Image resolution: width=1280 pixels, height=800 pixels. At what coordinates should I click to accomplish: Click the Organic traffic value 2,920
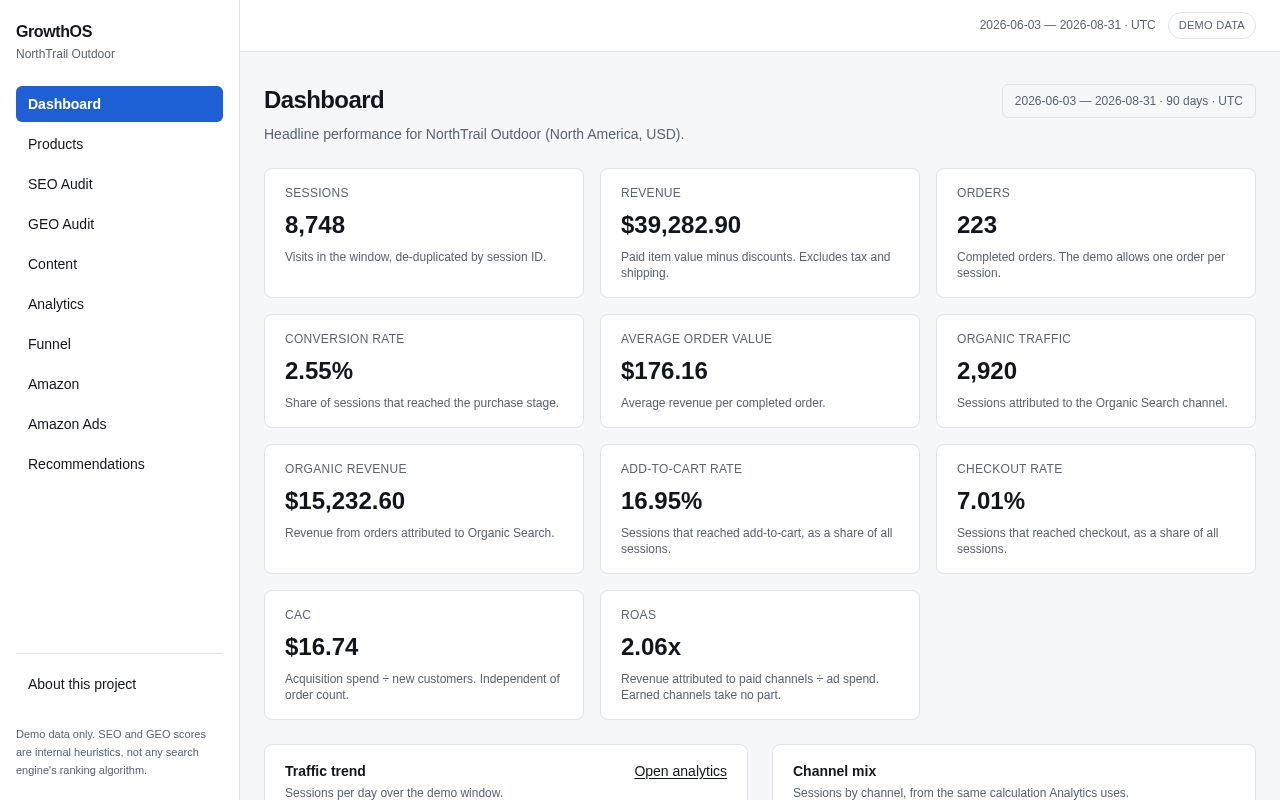[x=987, y=371]
